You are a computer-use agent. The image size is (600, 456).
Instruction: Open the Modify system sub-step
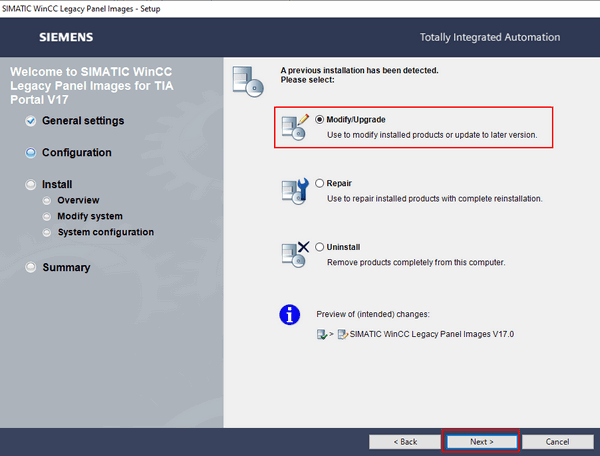click(x=90, y=216)
